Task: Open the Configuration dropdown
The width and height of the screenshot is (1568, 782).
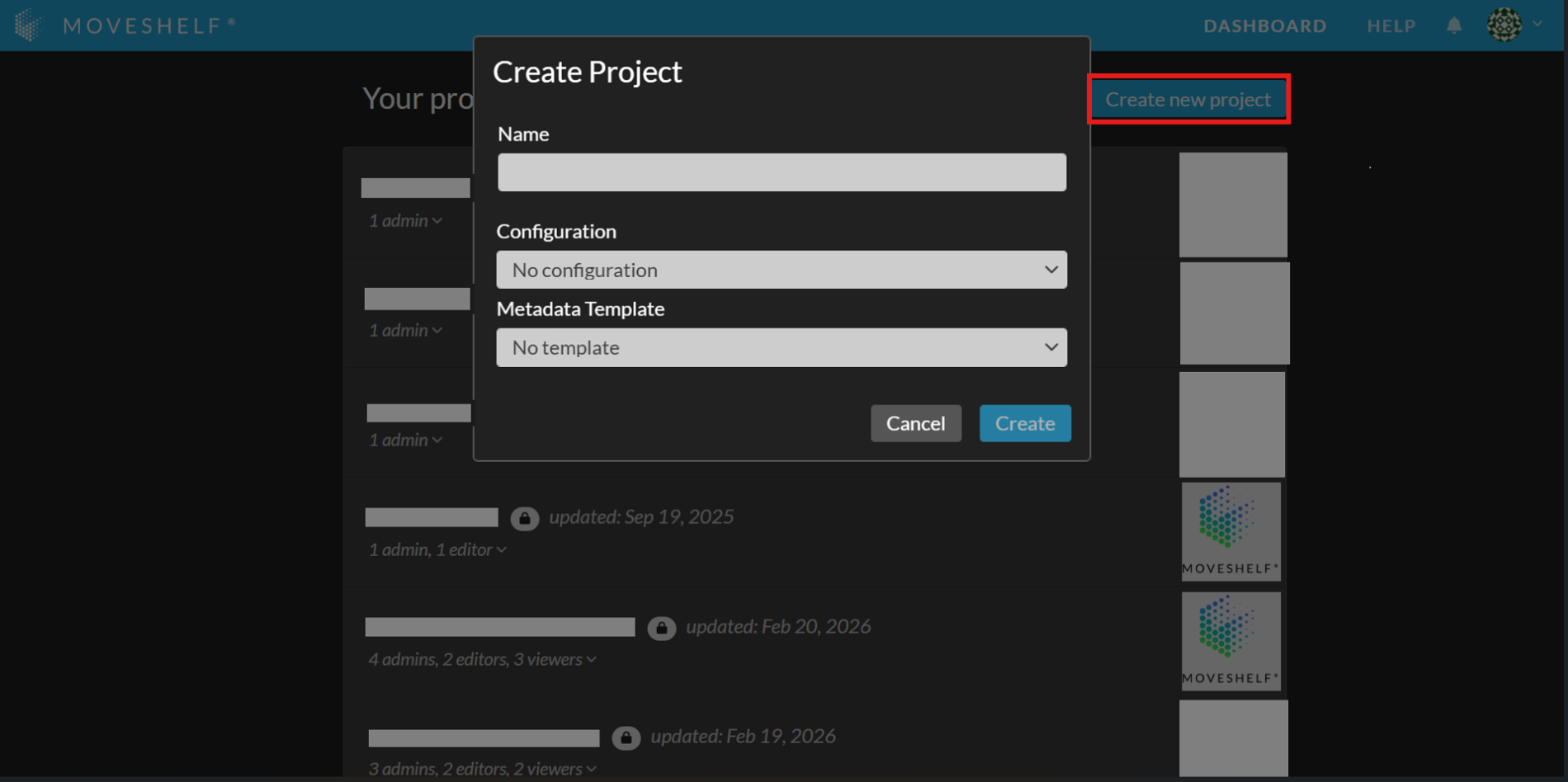Action: [781, 270]
